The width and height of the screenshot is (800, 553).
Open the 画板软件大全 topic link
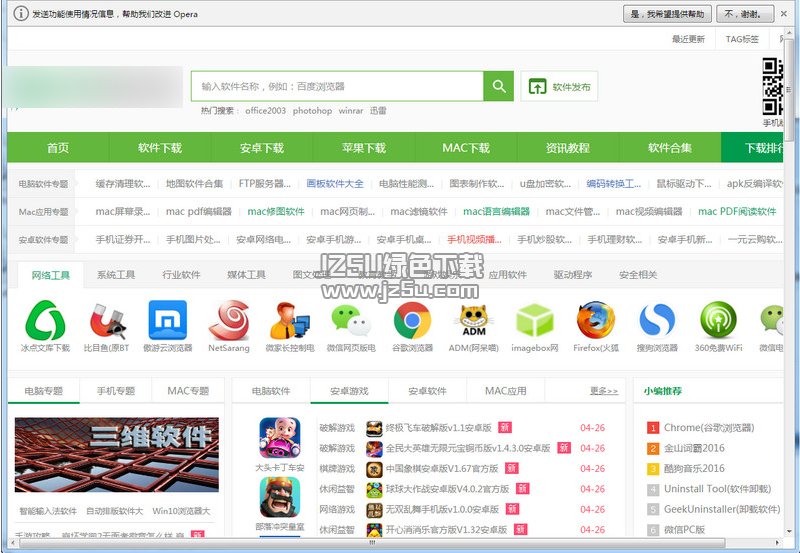pyautogui.click(x=335, y=184)
